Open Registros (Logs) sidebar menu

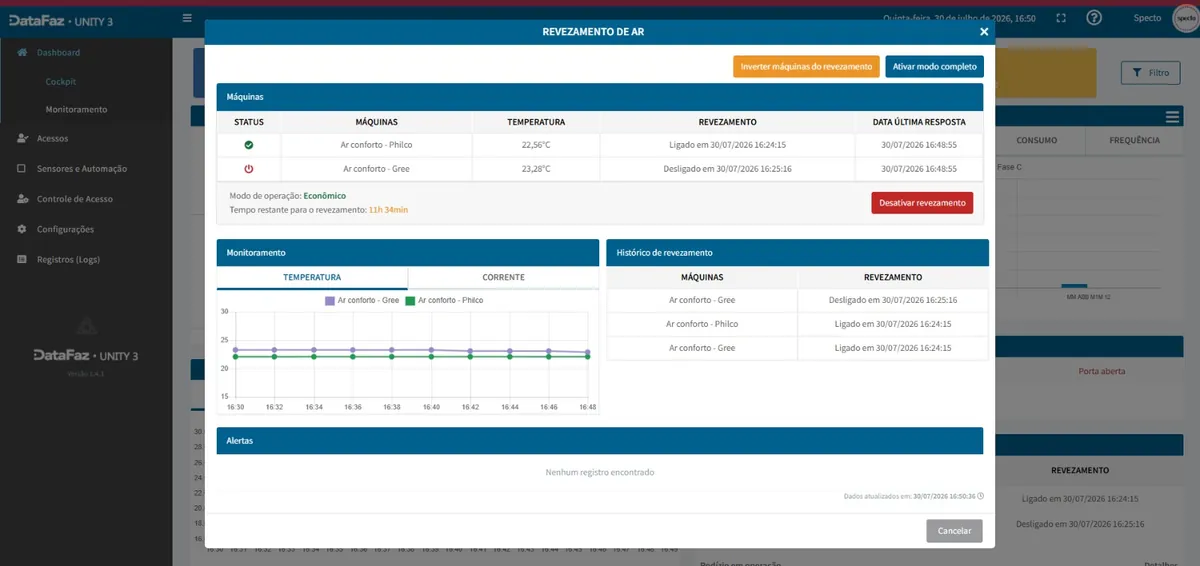coord(68,259)
